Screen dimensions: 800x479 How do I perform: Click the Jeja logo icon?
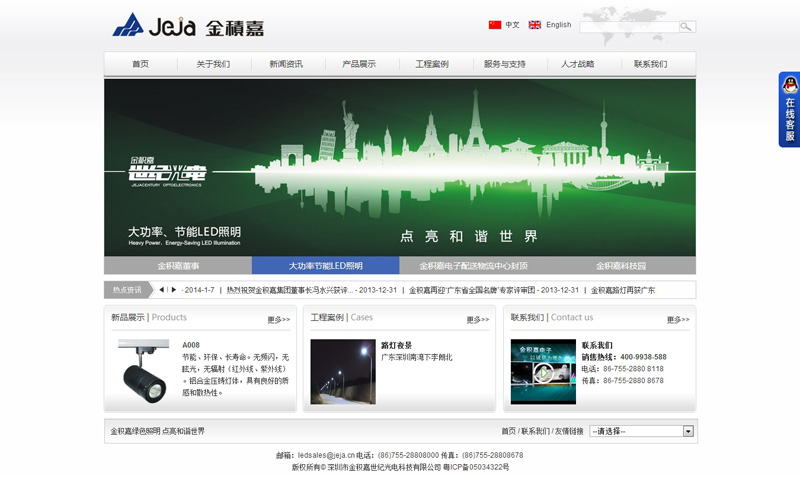coord(128,25)
